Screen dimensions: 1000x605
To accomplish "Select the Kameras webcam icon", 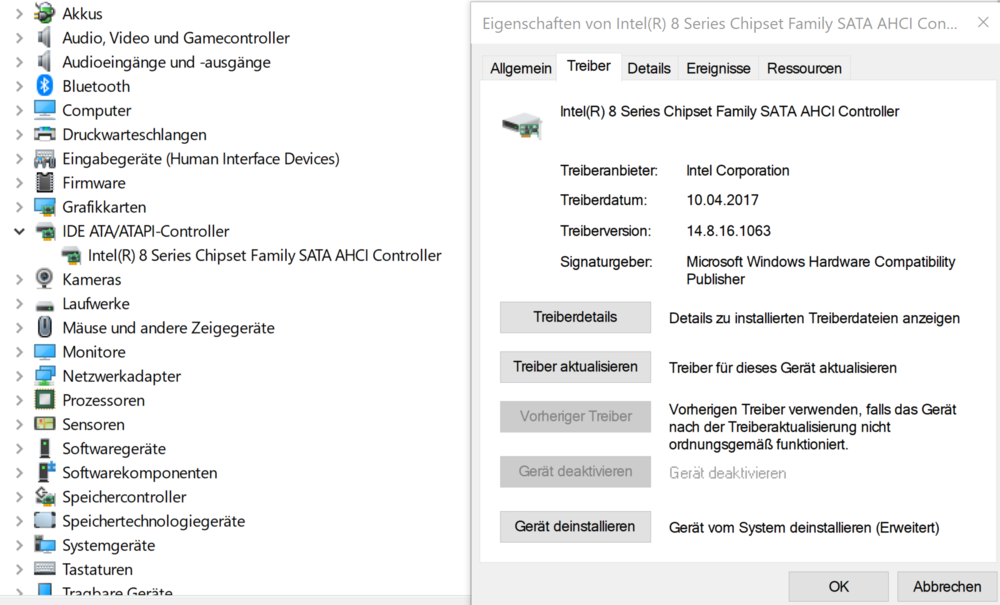I will tap(44, 279).
